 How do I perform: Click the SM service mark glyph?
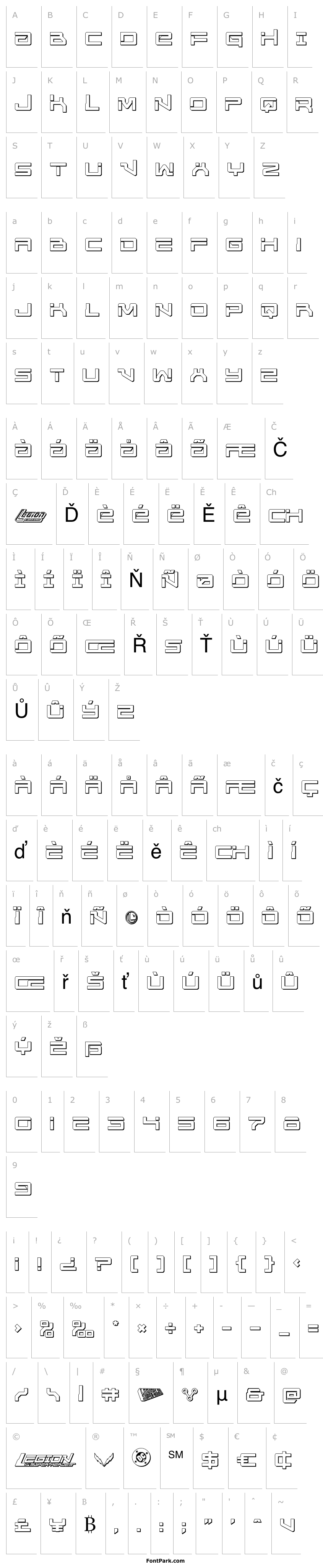point(175,1455)
